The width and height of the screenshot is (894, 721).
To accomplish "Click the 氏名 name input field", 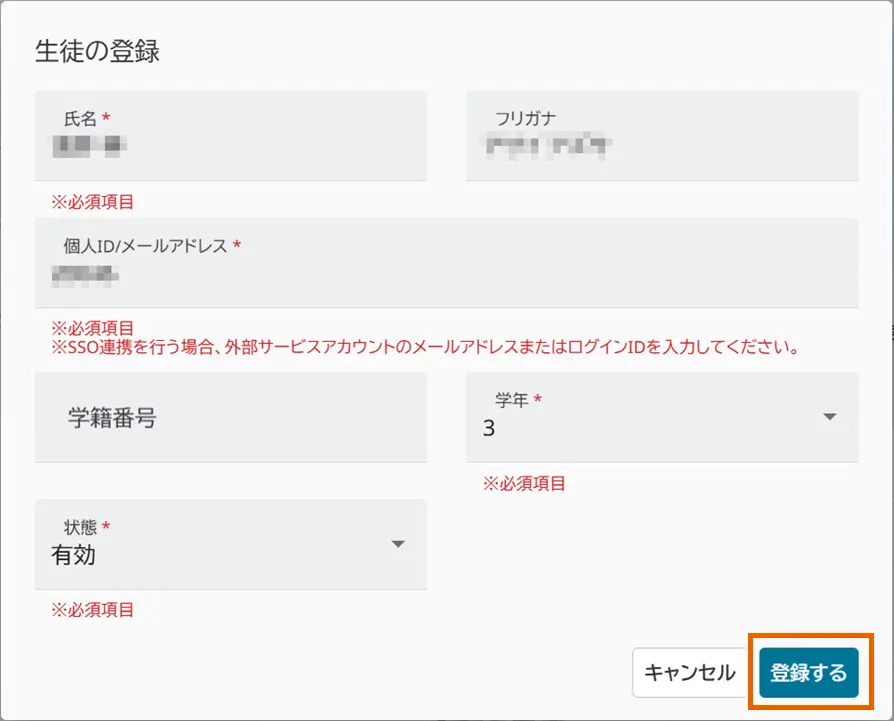I will point(230,147).
